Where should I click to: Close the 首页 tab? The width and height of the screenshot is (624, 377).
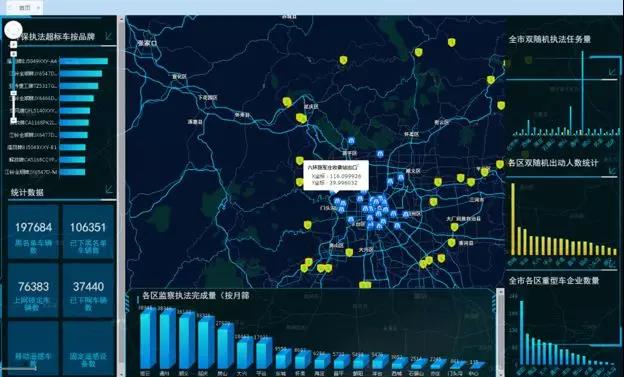tap(38, 8)
